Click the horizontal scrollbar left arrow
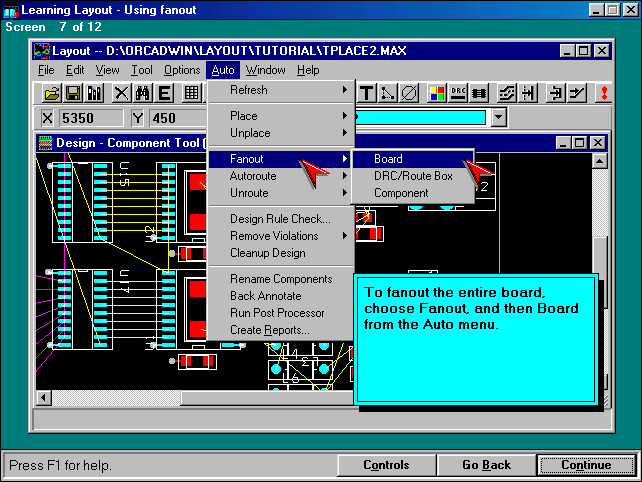This screenshot has height=482, width=642. tap(44, 398)
